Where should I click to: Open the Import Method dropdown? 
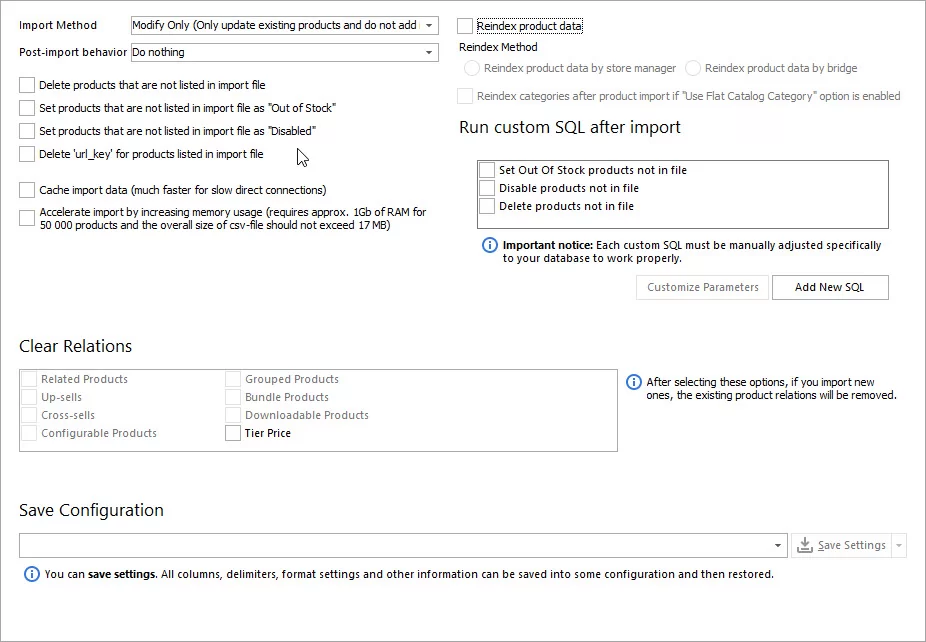pyautogui.click(x=429, y=25)
